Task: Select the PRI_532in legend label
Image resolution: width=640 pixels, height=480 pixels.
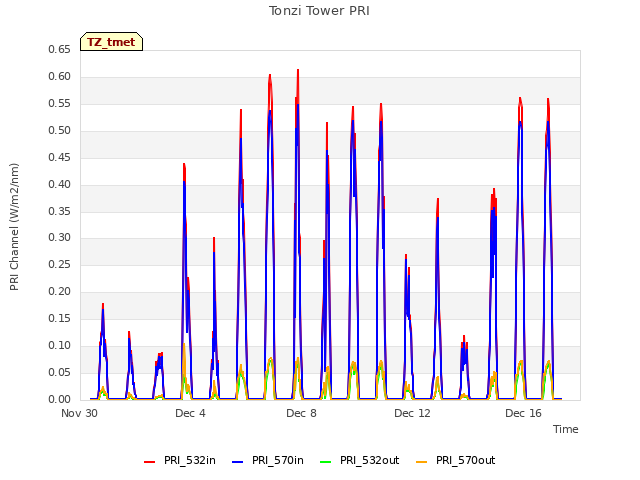Action: (x=190, y=460)
